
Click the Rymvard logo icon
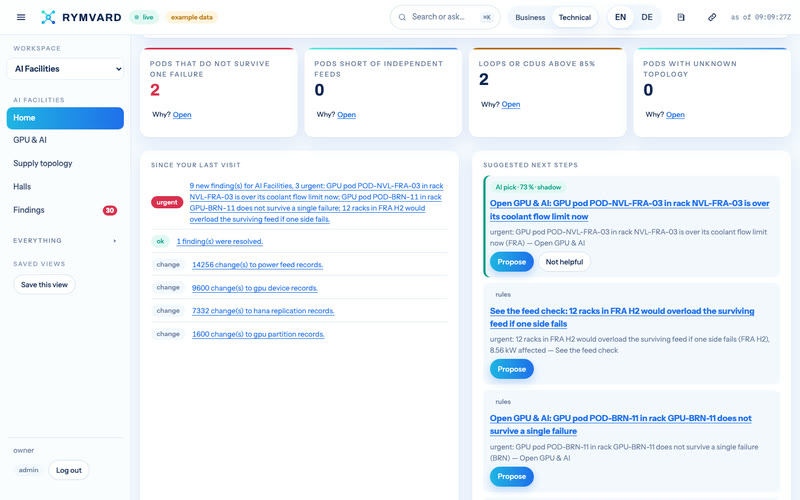[x=48, y=17]
